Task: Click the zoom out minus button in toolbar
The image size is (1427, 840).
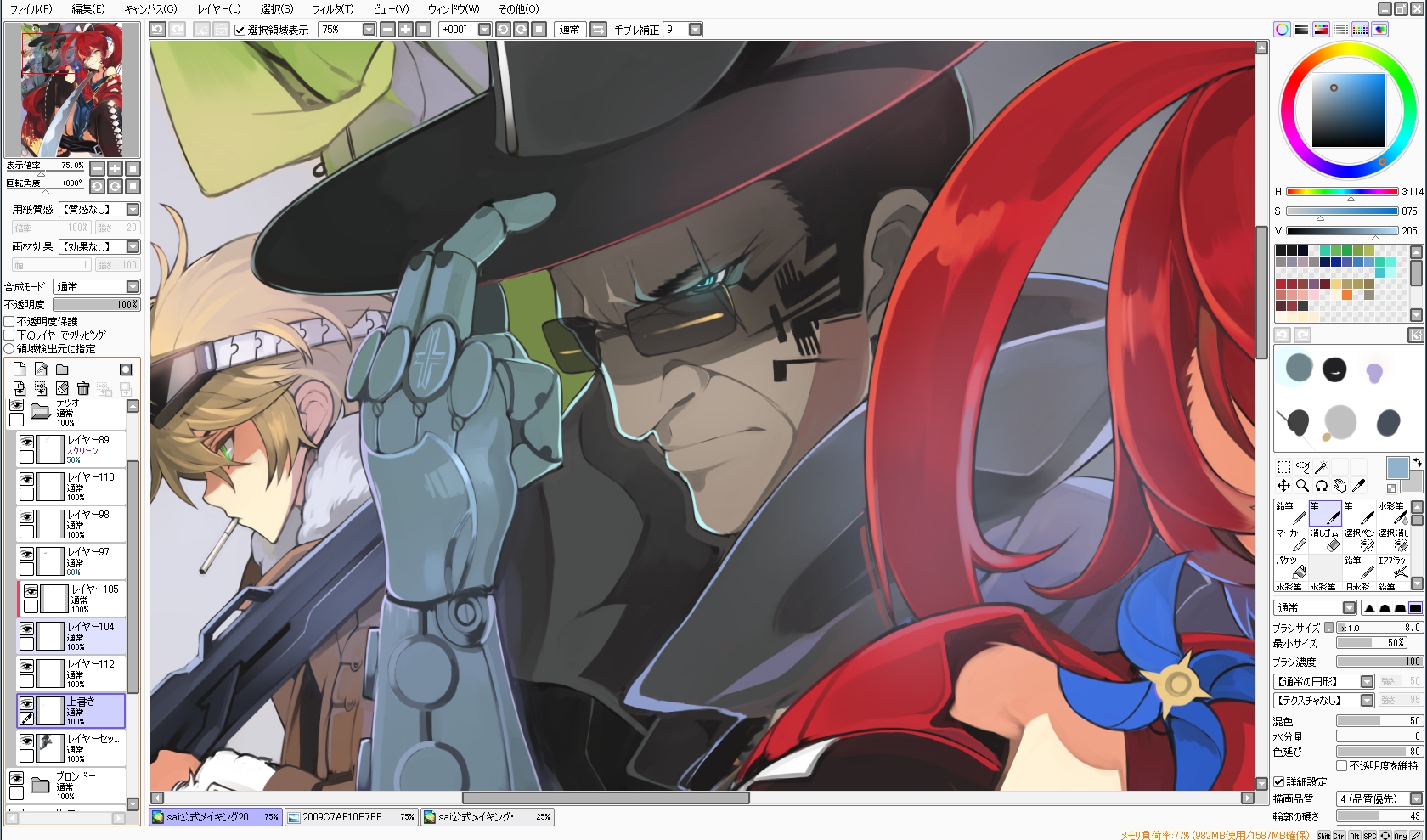Action: [x=387, y=30]
